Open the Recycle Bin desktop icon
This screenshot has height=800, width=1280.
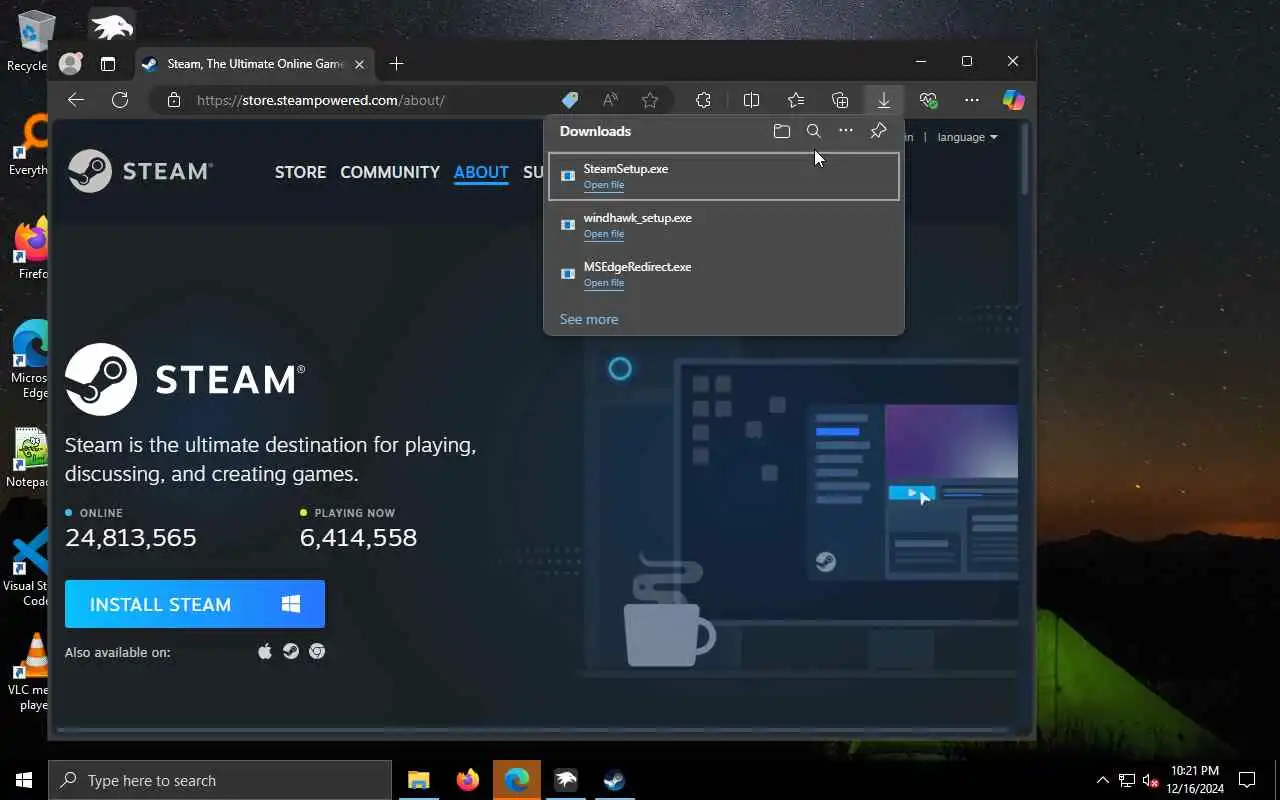pyautogui.click(x=30, y=40)
